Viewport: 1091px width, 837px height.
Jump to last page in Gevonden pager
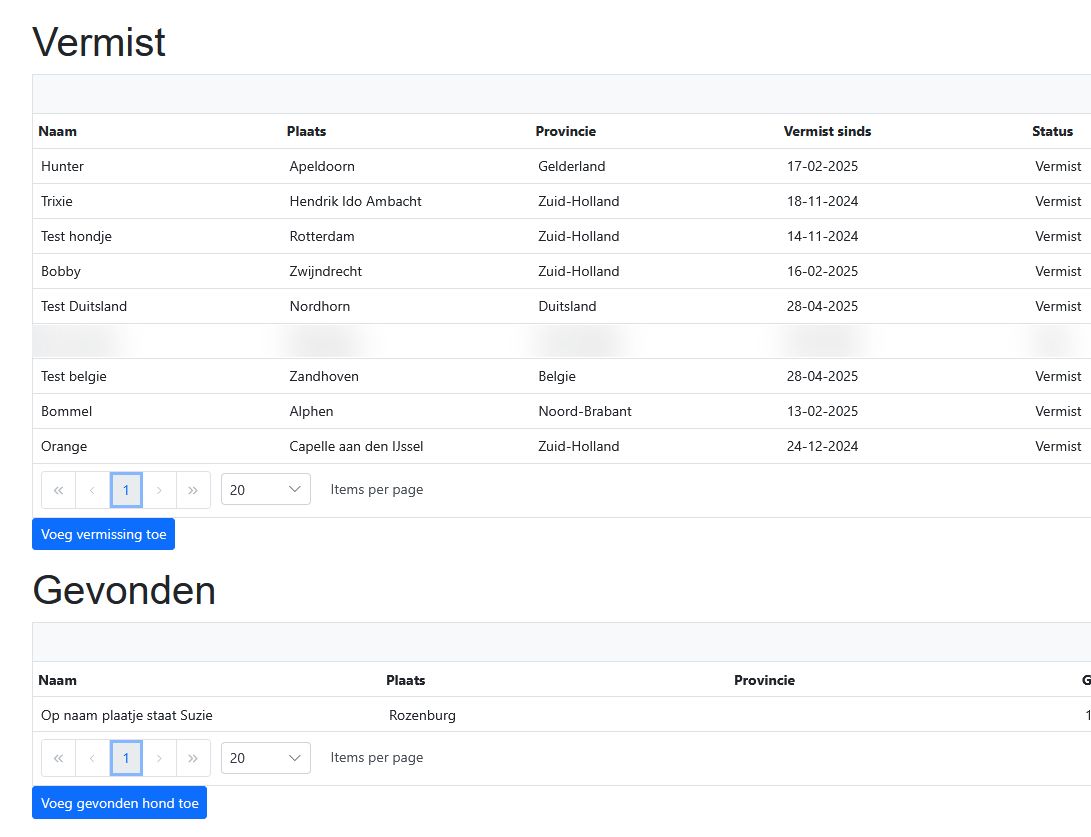[x=193, y=758]
